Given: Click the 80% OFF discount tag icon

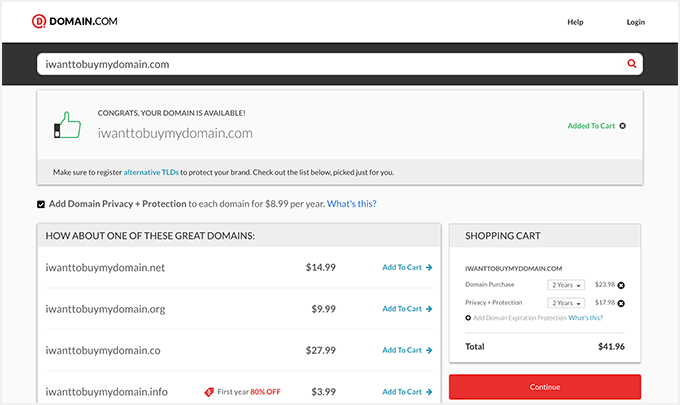Looking at the screenshot, I should 210,392.
